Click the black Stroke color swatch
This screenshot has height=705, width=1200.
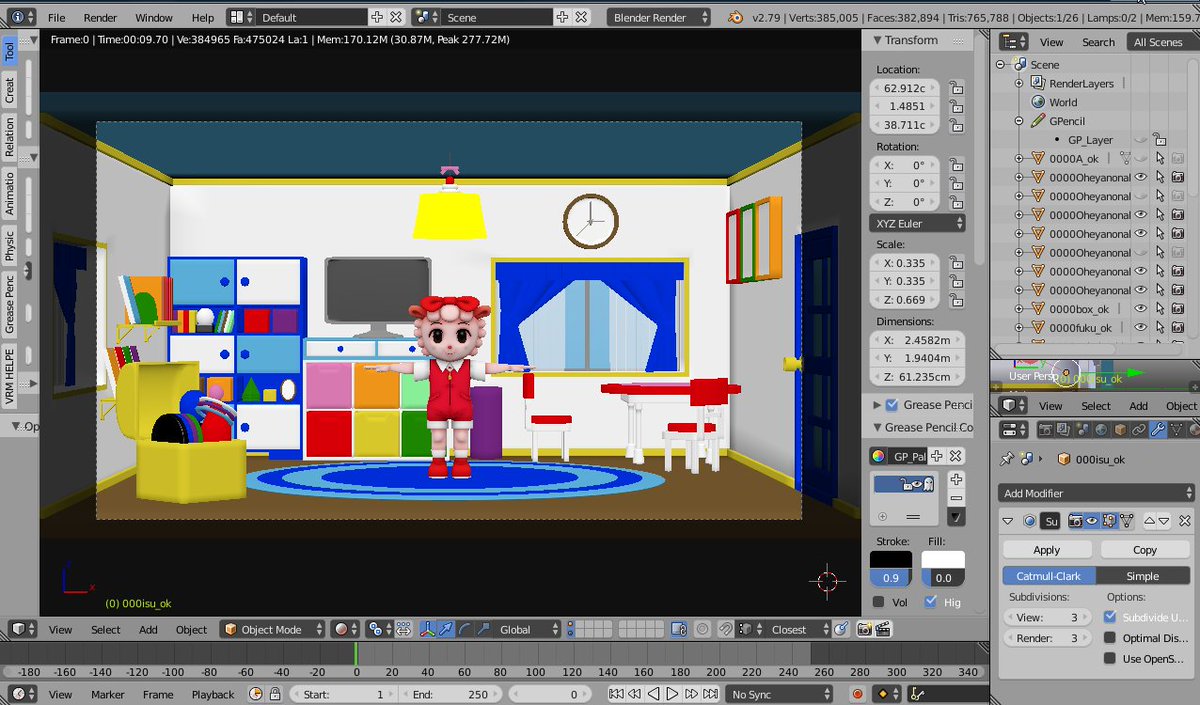[890, 560]
